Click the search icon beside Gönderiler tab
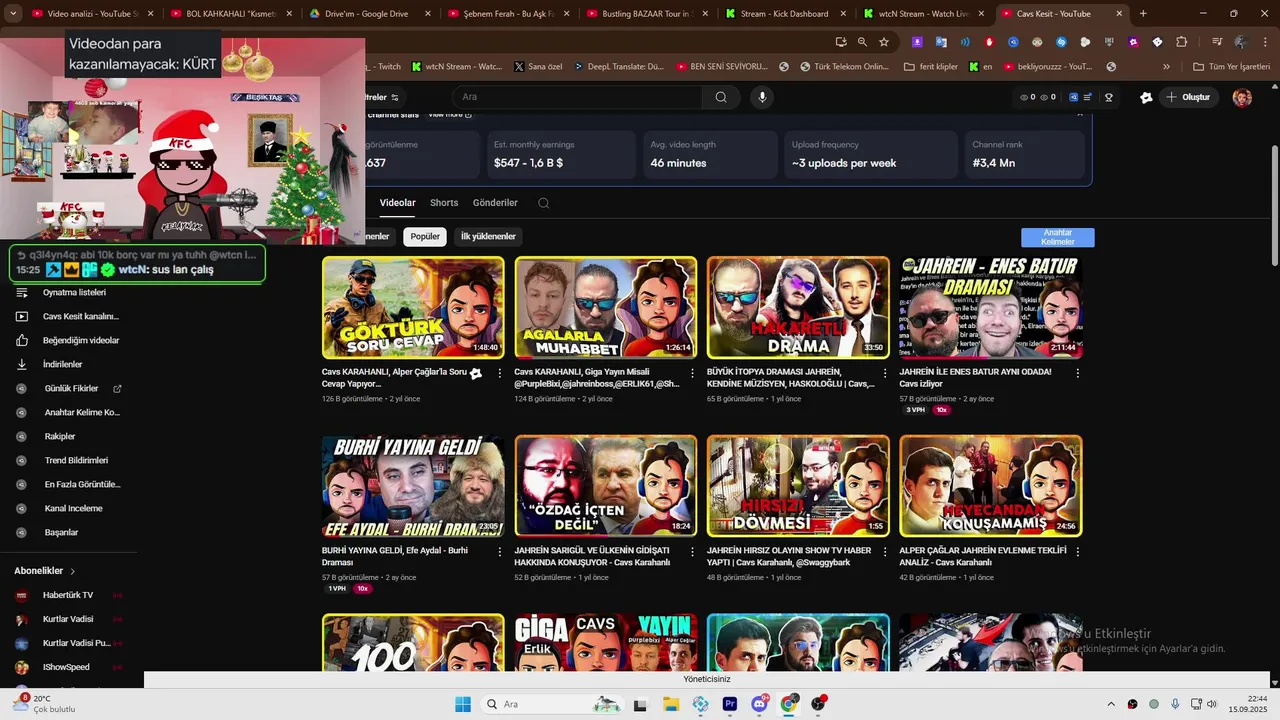This screenshot has width=1280, height=720. 543,203
